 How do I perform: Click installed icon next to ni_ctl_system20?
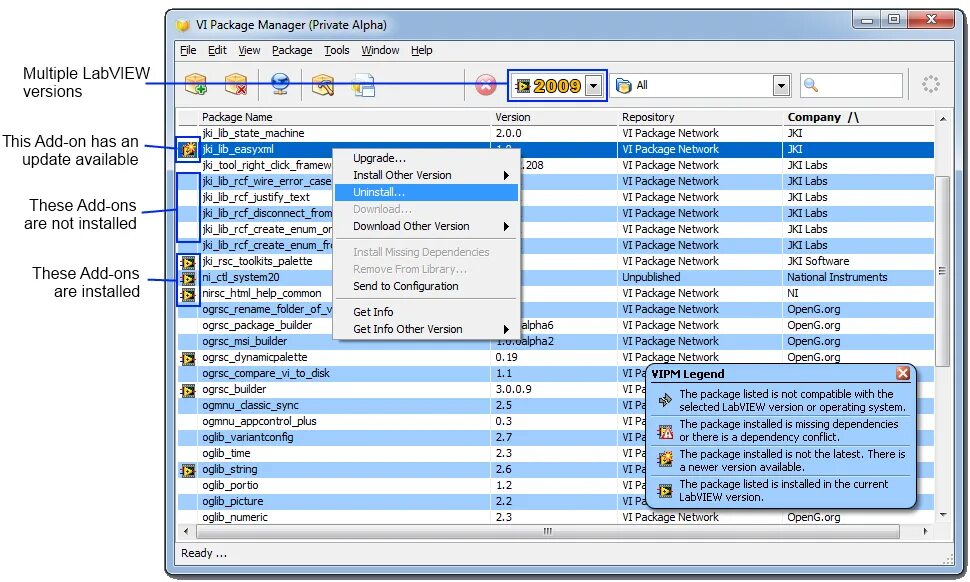(x=188, y=278)
